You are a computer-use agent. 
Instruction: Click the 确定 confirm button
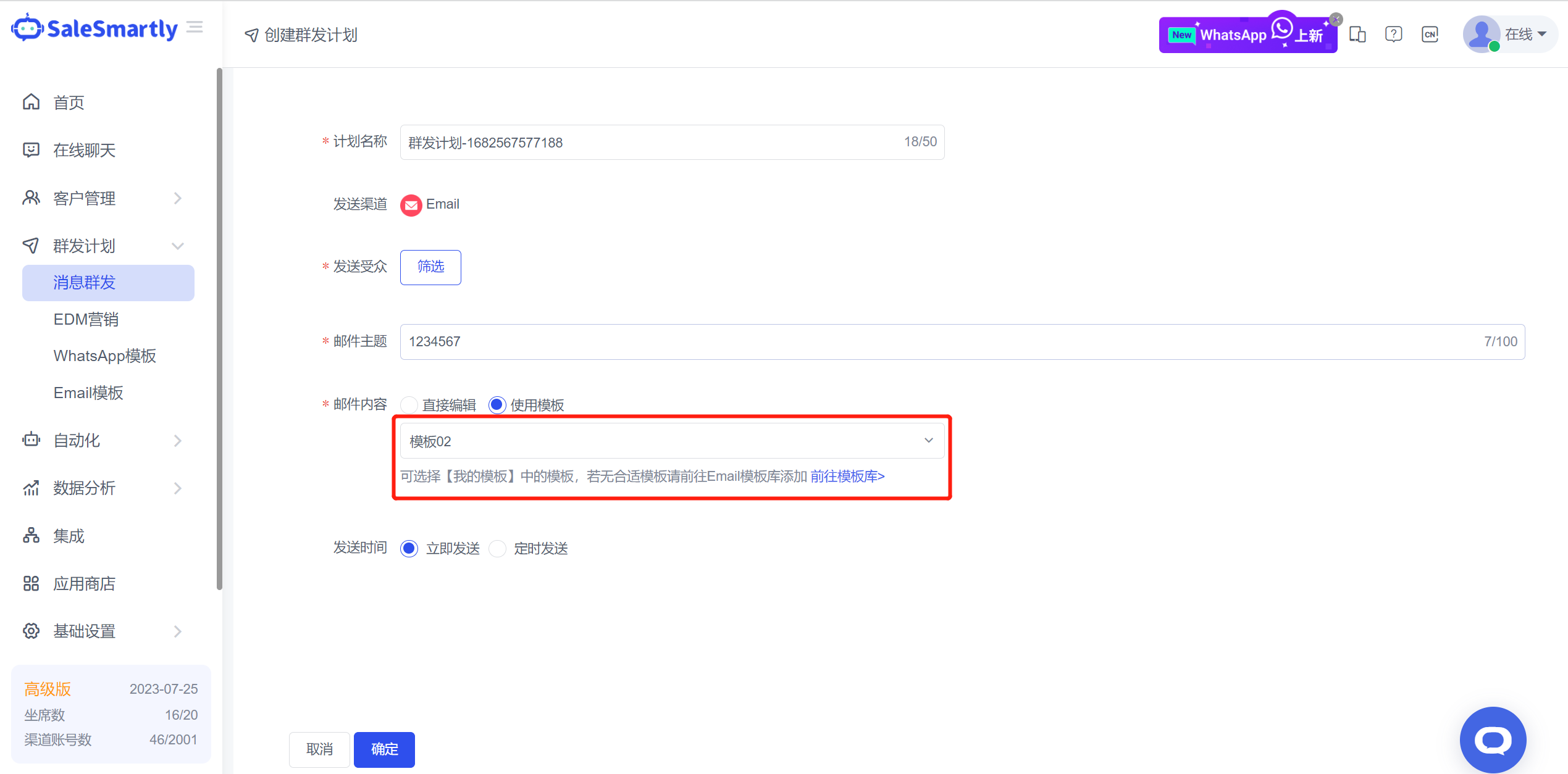click(384, 749)
